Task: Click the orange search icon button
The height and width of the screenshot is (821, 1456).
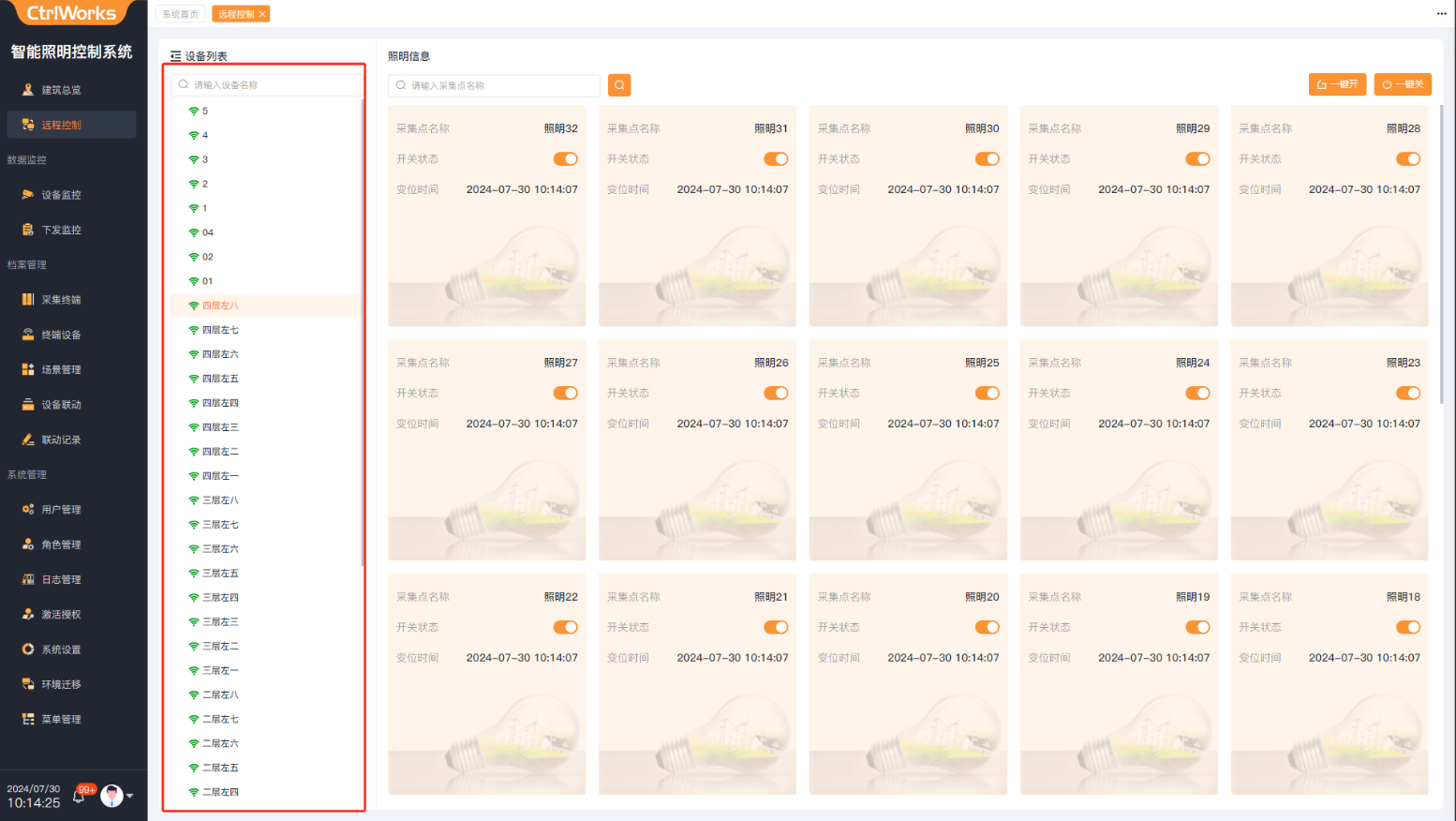Action: click(619, 85)
